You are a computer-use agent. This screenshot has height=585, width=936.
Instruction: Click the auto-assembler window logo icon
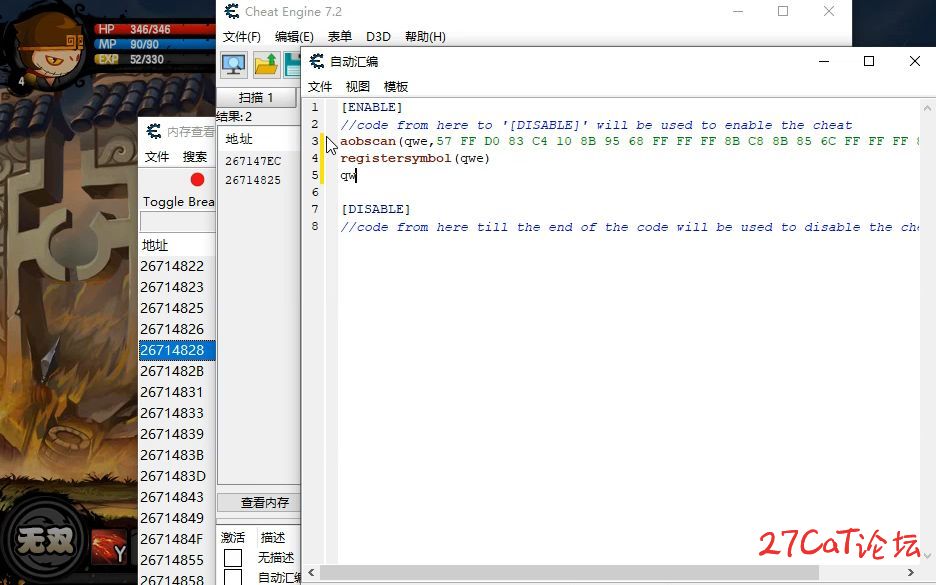(316, 61)
